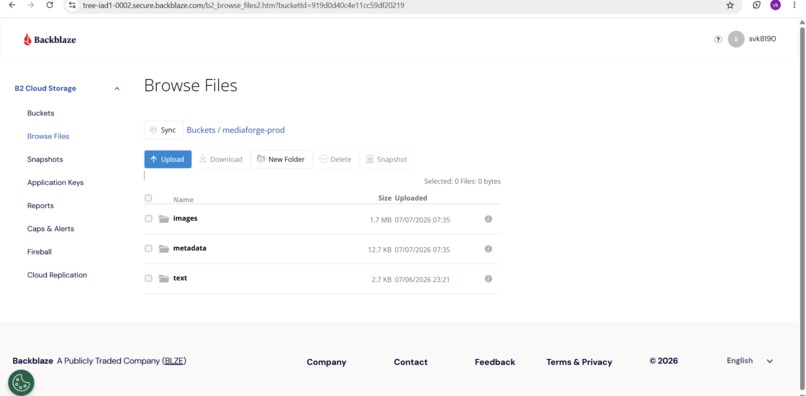Collapse the B2 Cloud Storage section
The image size is (806, 396).
tap(117, 88)
